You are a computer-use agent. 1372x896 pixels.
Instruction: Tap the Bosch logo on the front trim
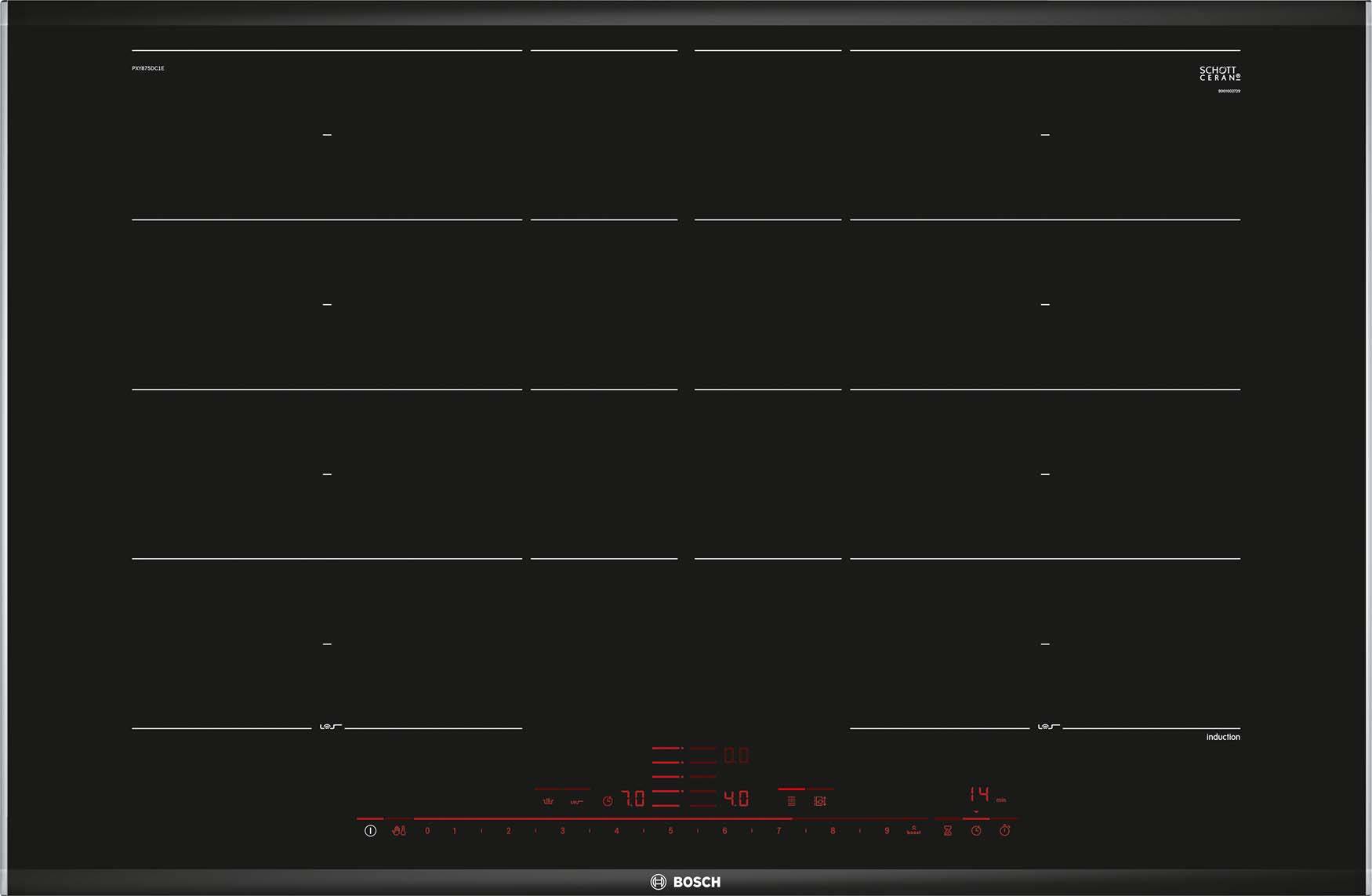(686, 882)
